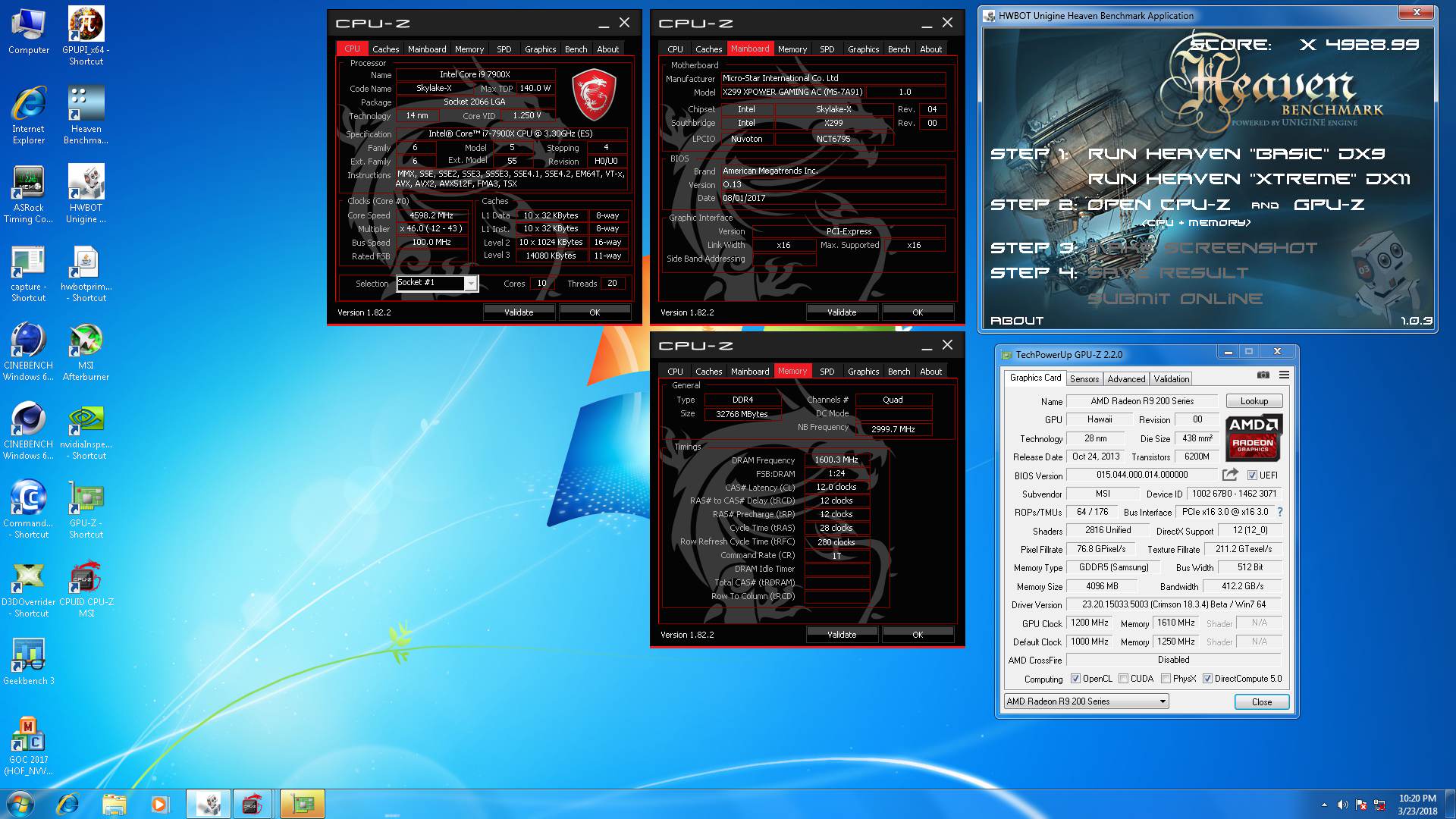Open CPUID CPU-Z MSI desktop icon

tap(86, 588)
